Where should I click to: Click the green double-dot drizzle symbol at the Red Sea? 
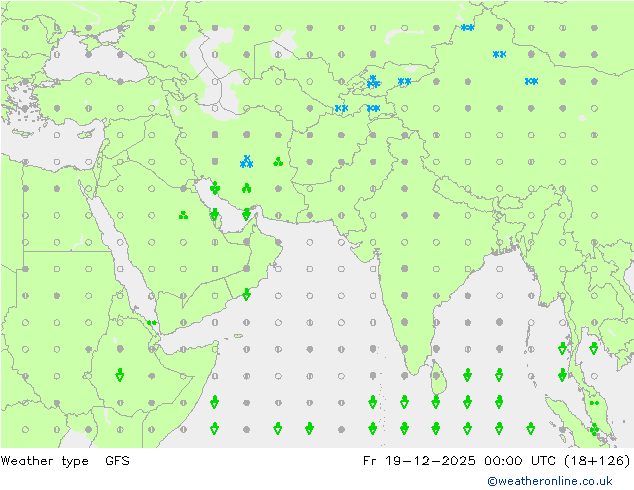(152, 323)
